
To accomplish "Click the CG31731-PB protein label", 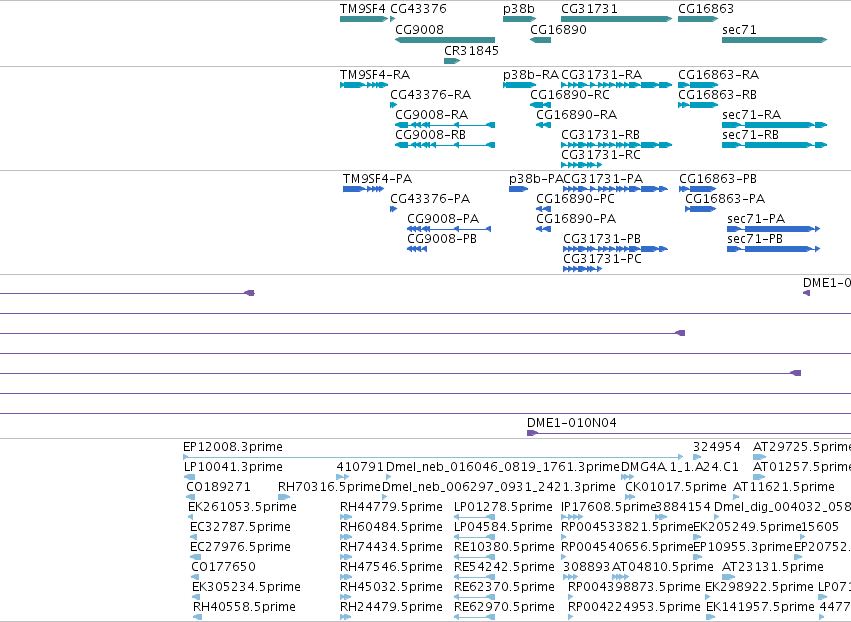I will pyautogui.click(x=602, y=239).
